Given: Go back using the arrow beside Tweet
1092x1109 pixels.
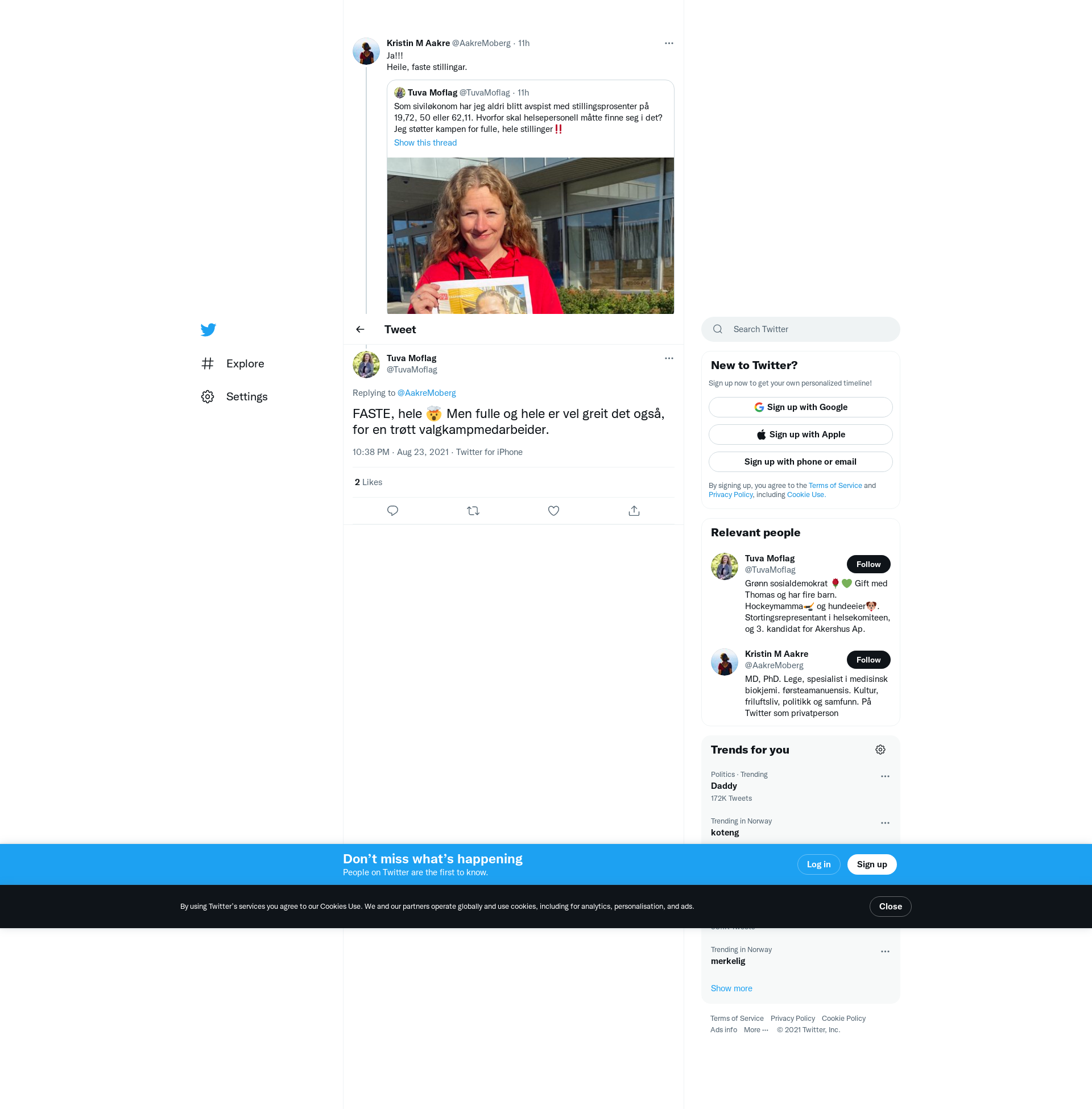Looking at the screenshot, I should (x=360, y=329).
